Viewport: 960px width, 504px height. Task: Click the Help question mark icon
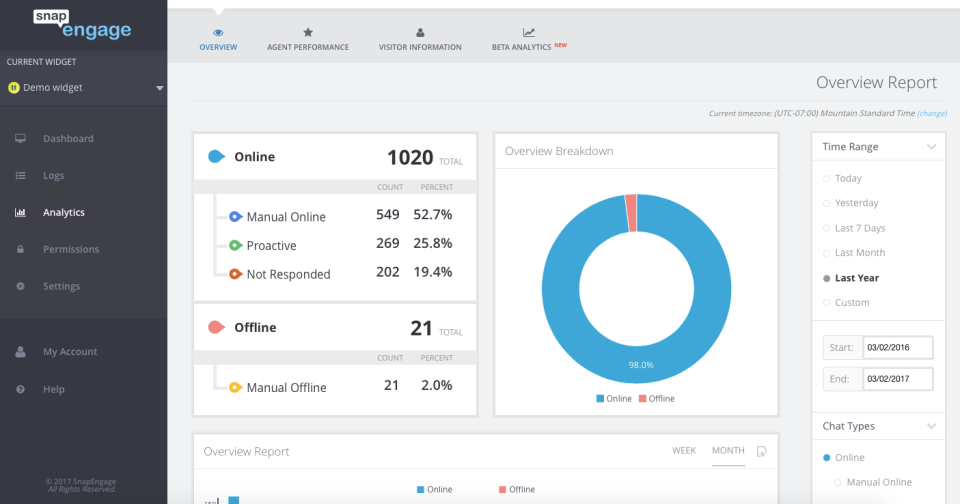point(20,389)
